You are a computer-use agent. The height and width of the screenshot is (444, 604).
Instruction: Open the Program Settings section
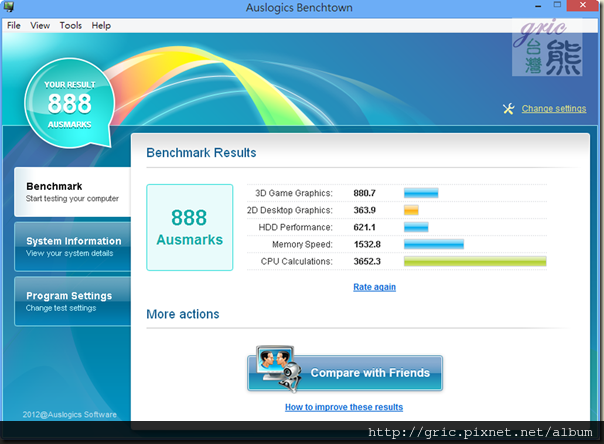click(73, 301)
